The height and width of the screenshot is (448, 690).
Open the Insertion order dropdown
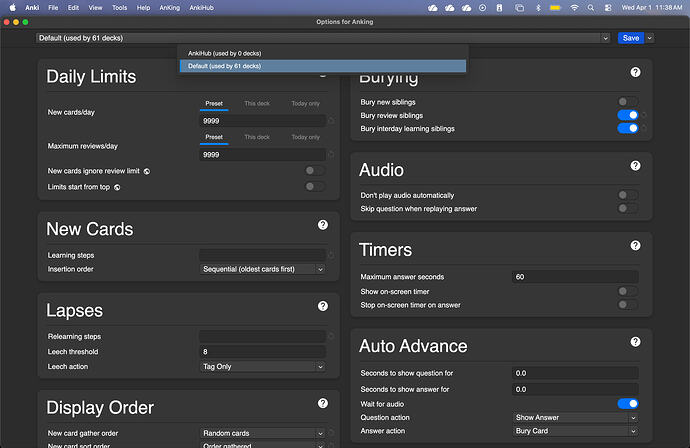(x=263, y=269)
